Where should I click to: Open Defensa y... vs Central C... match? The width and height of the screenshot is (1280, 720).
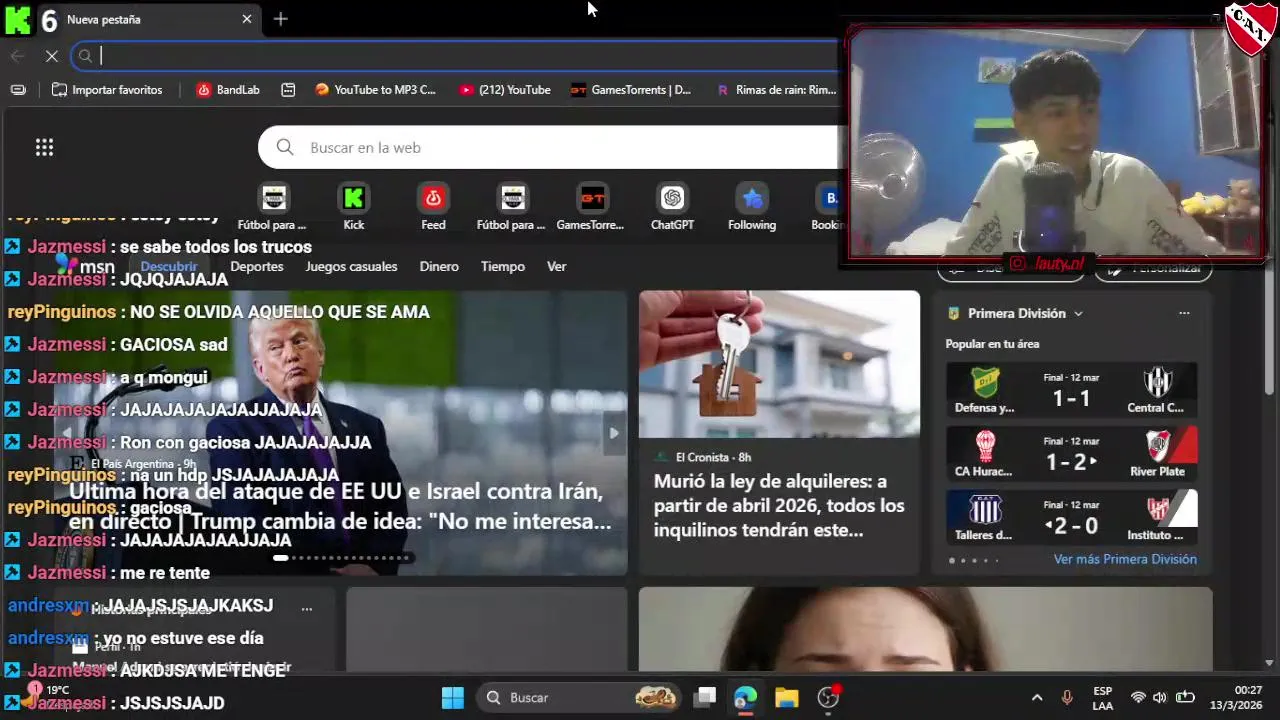pyautogui.click(x=1071, y=390)
